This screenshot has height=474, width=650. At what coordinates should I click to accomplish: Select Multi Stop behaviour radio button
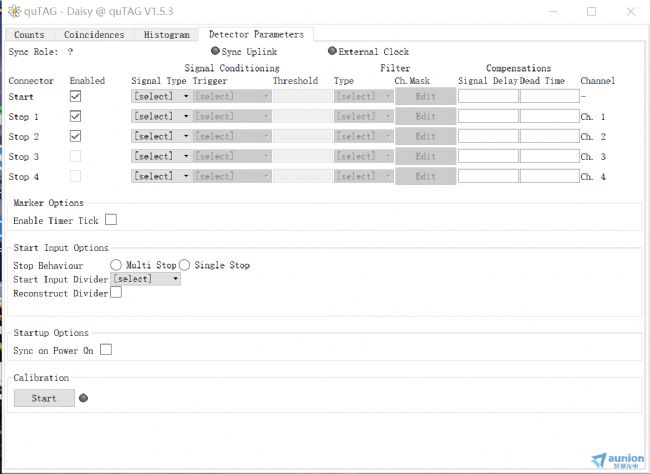[x=116, y=265]
